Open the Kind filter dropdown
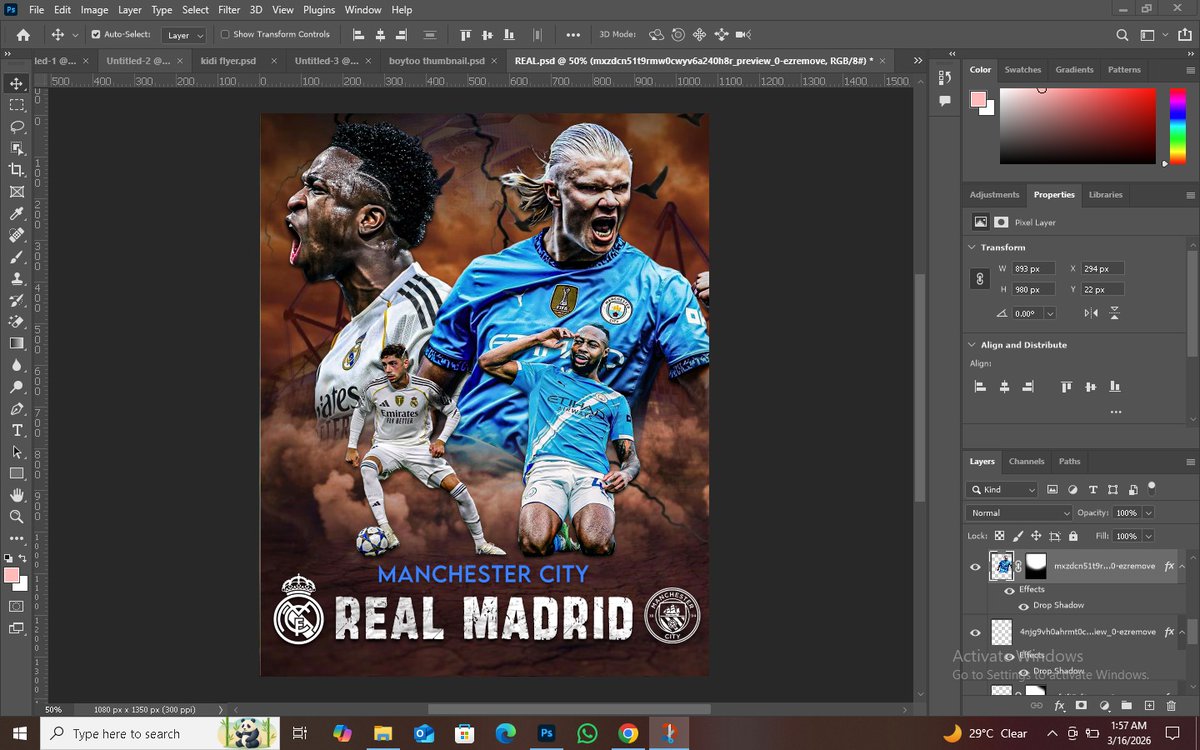 1003,490
